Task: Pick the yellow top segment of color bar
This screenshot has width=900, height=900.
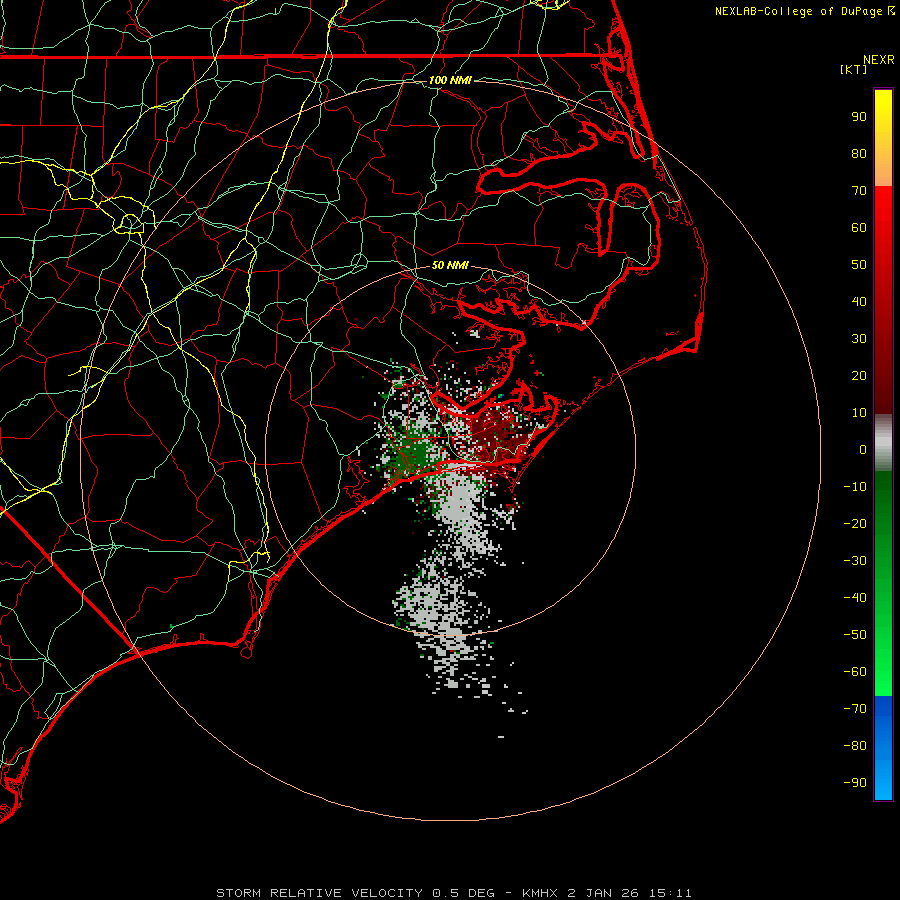Action: (883, 138)
